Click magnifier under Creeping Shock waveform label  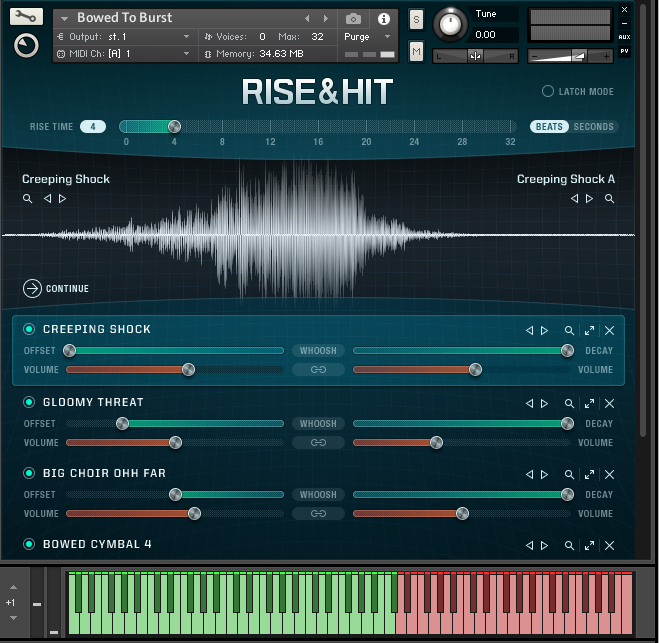(x=27, y=198)
